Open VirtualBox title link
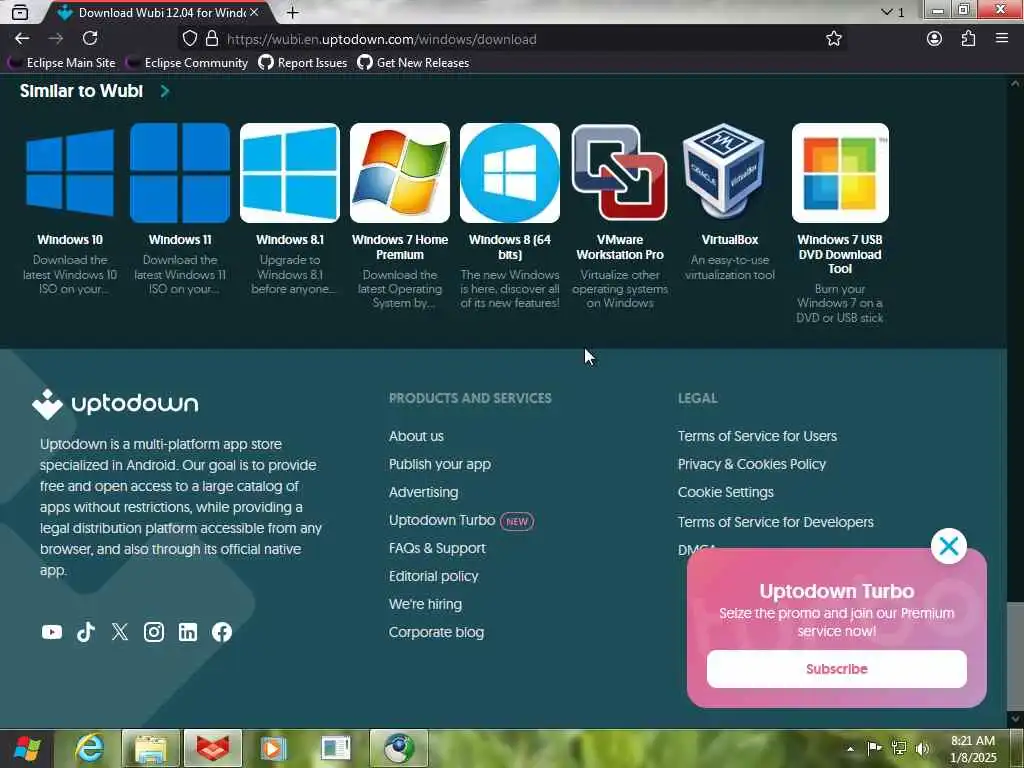Viewport: 1024px width, 768px height. [729, 240]
